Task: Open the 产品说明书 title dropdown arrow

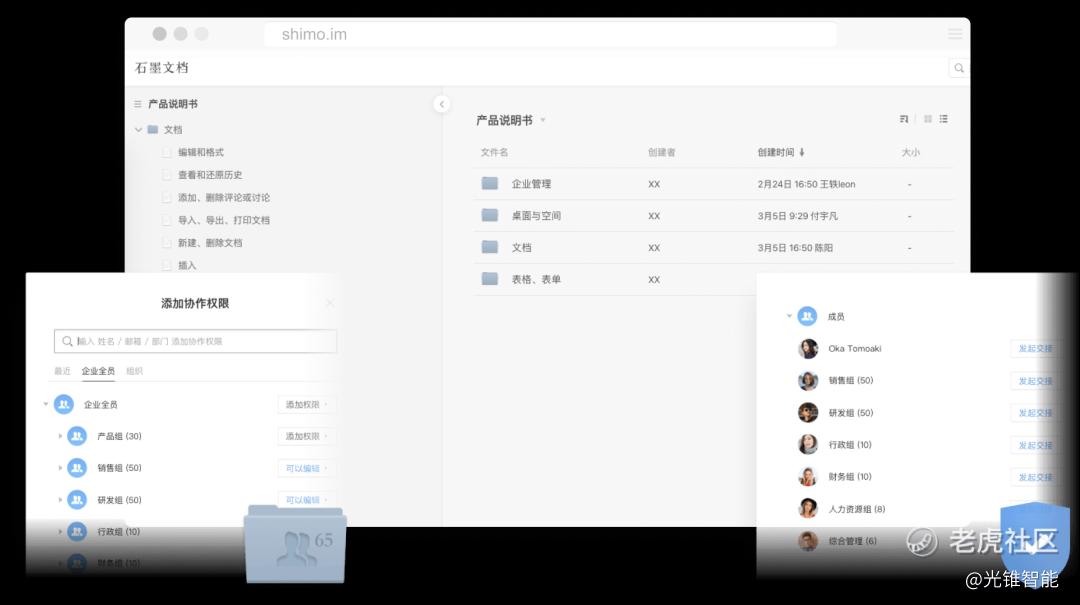Action: [x=543, y=120]
